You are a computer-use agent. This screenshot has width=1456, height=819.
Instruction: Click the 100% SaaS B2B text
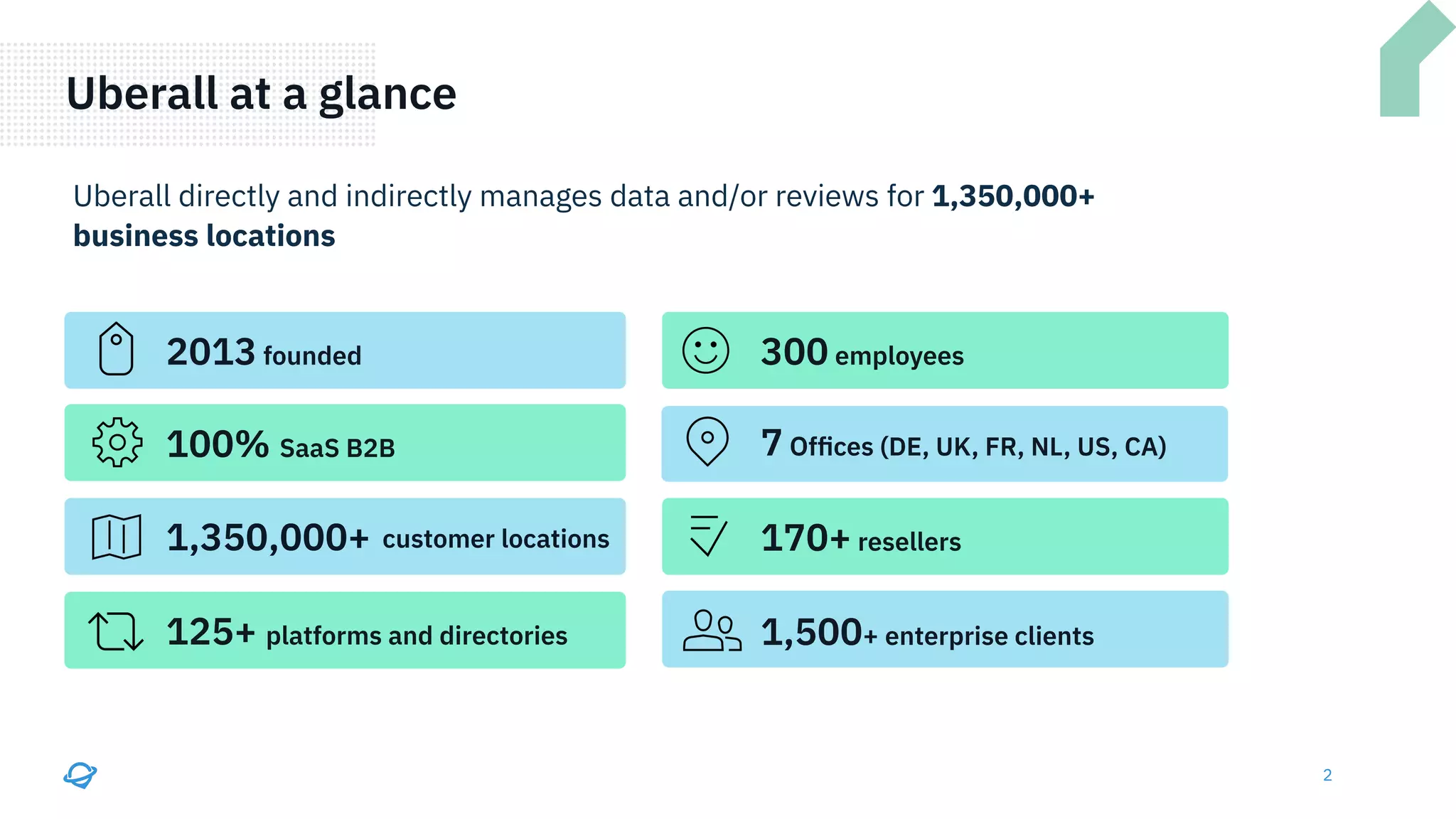pos(280,446)
